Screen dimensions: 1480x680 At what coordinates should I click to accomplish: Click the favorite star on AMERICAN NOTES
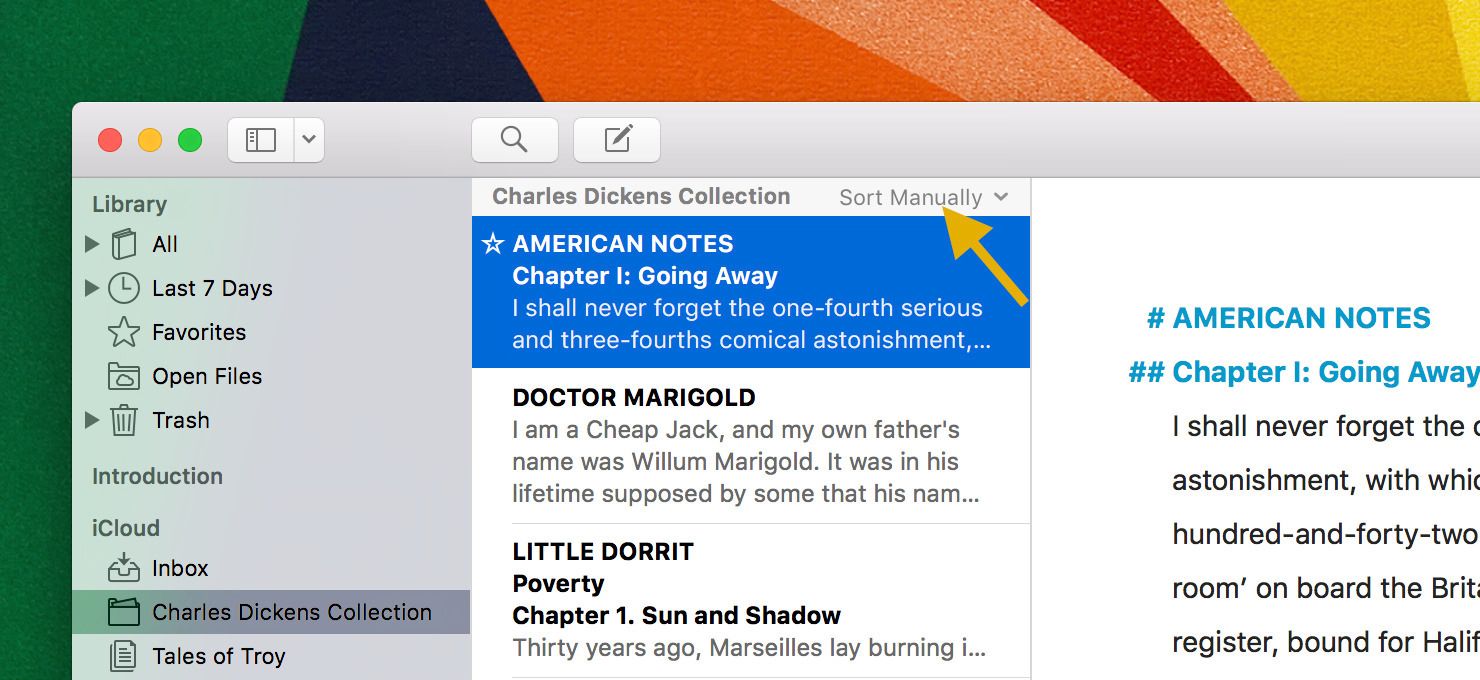coord(492,244)
